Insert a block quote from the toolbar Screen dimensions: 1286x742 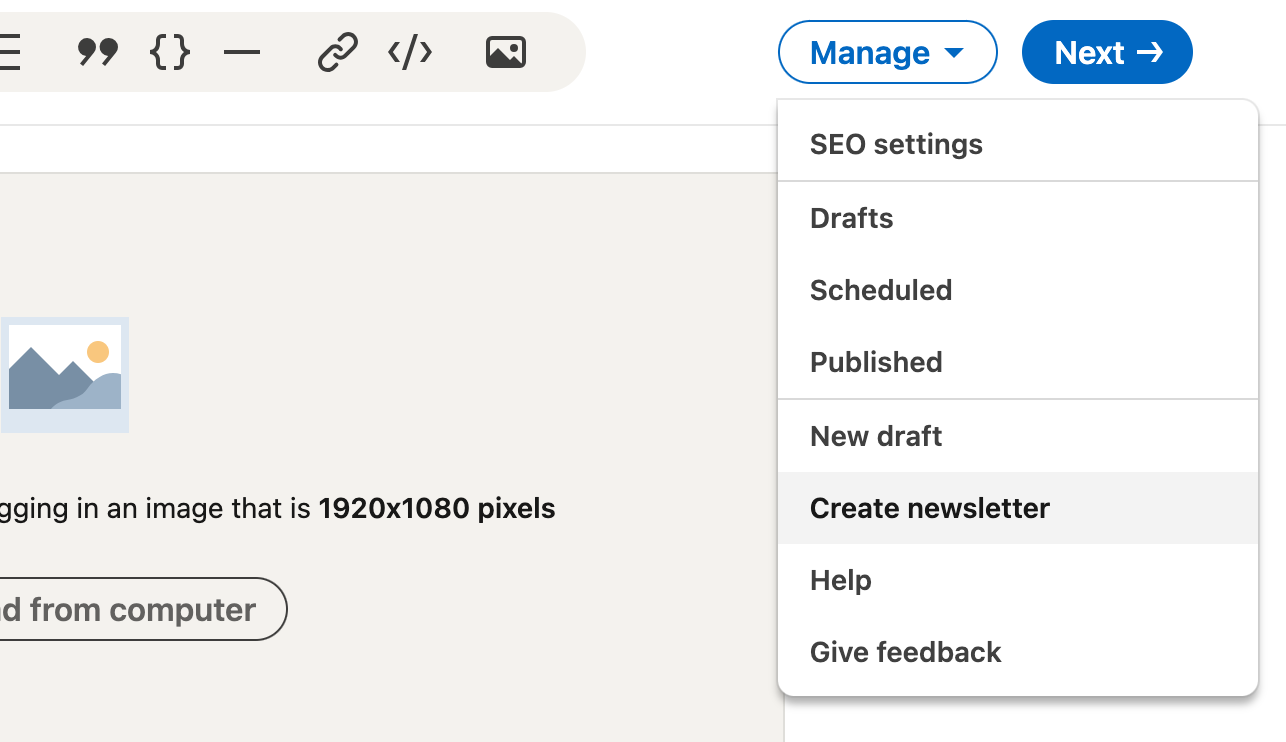98,52
